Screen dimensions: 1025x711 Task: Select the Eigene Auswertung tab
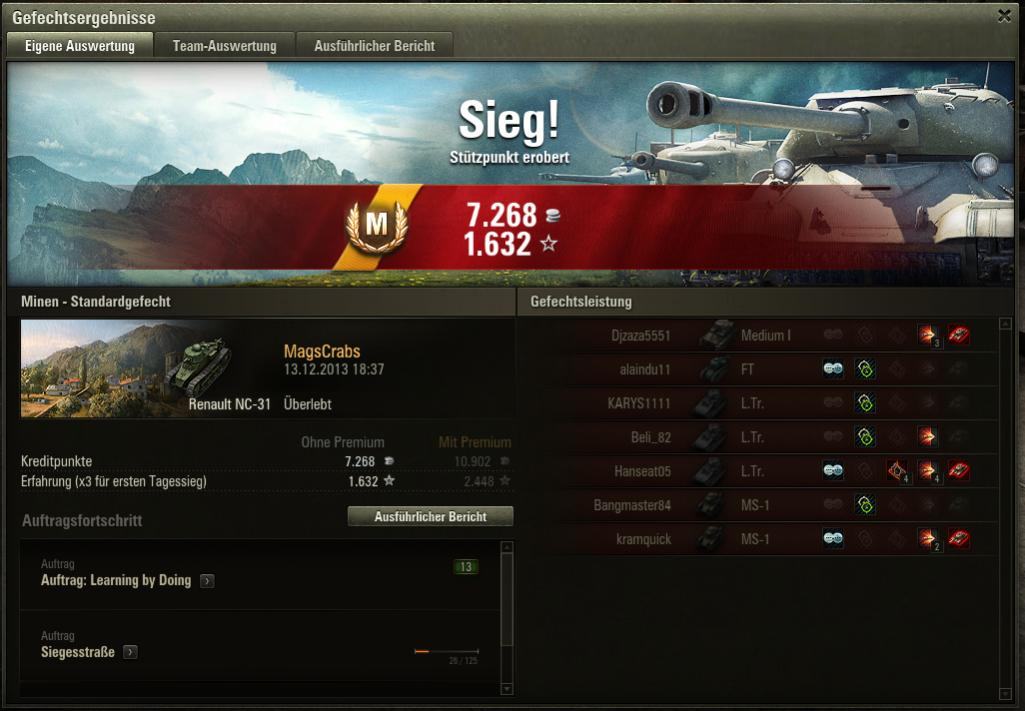(x=80, y=46)
